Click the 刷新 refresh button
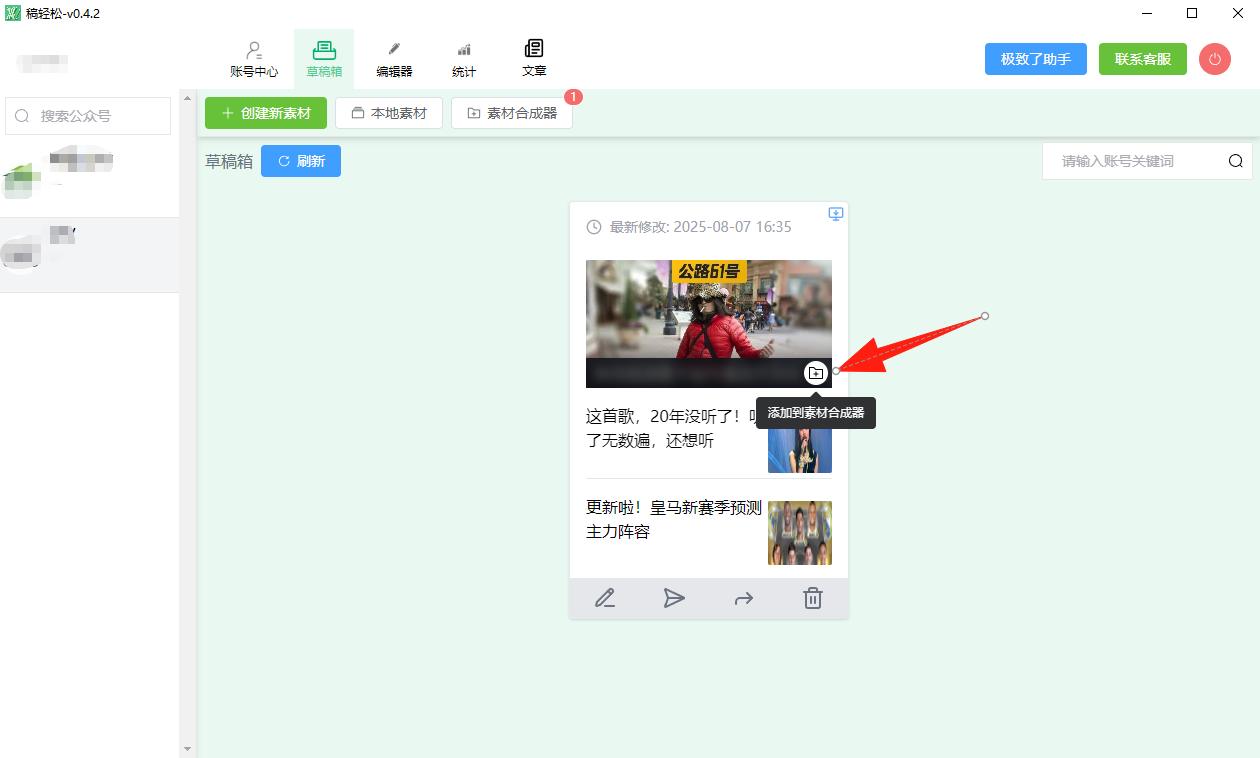Screen dimensions: 1260x758 [301, 161]
